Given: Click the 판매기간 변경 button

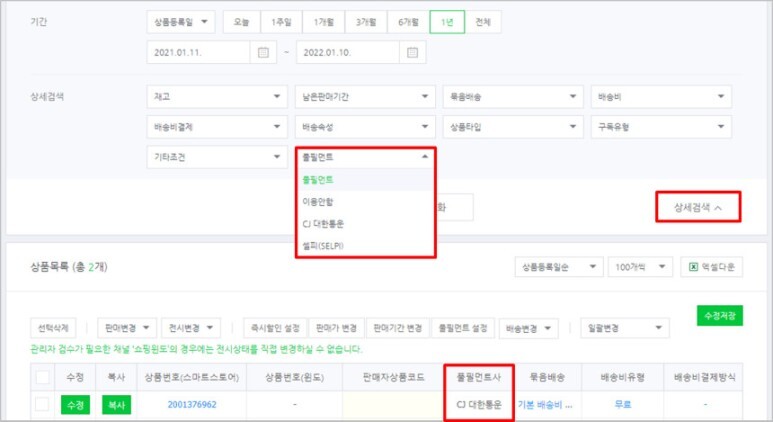Looking at the screenshot, I should click(397, 328).
